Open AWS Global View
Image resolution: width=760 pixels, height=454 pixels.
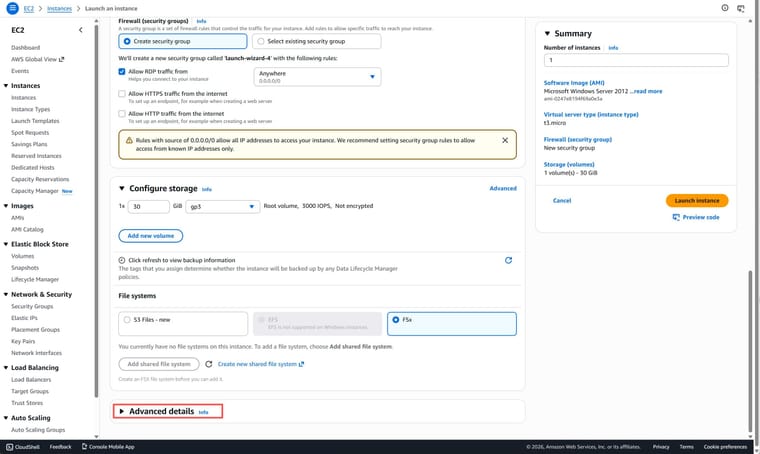[x=37, y=59]
